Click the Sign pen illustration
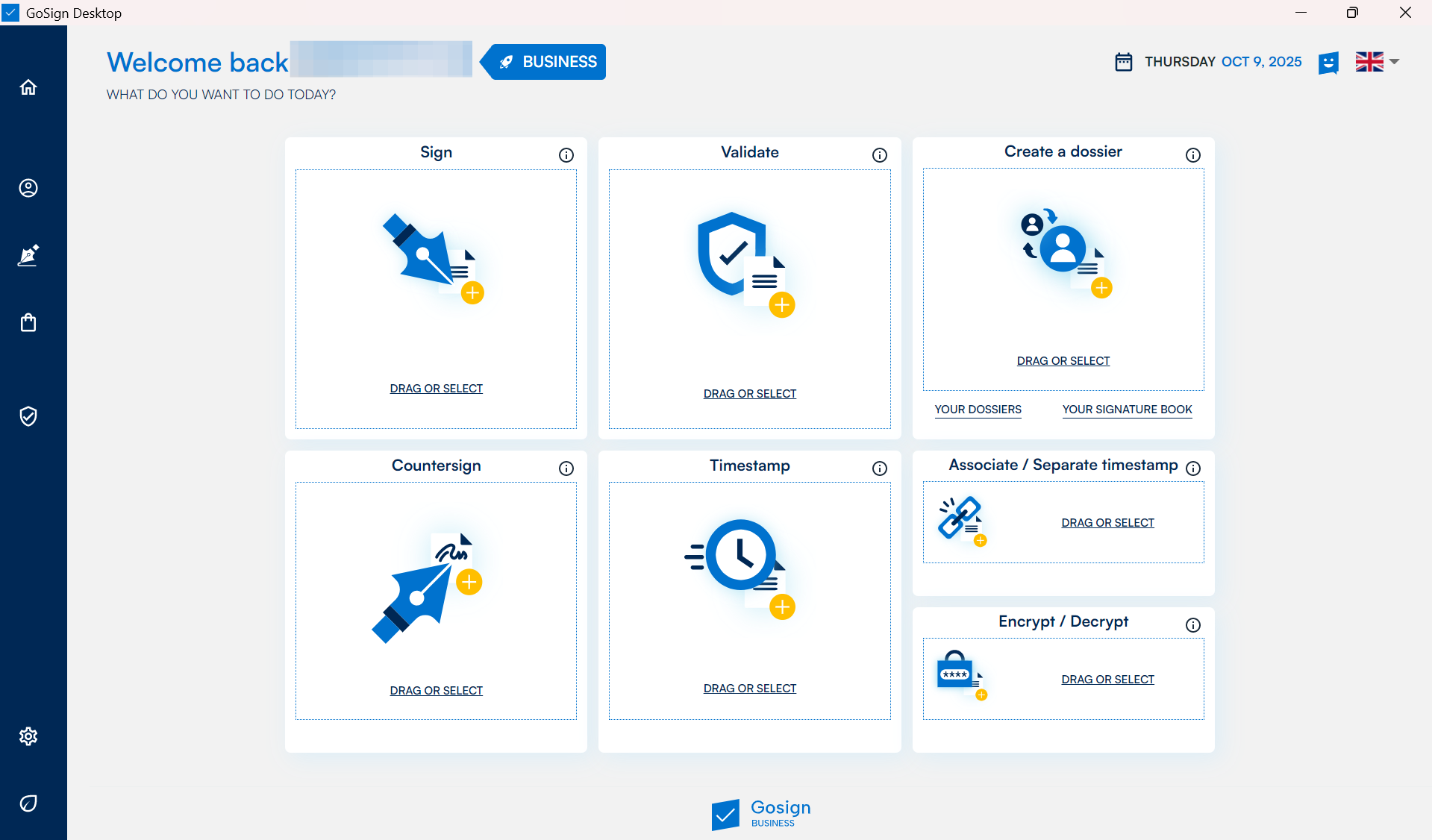The height and width of the screenshot is (840, 1432). (x=434, y=259)
